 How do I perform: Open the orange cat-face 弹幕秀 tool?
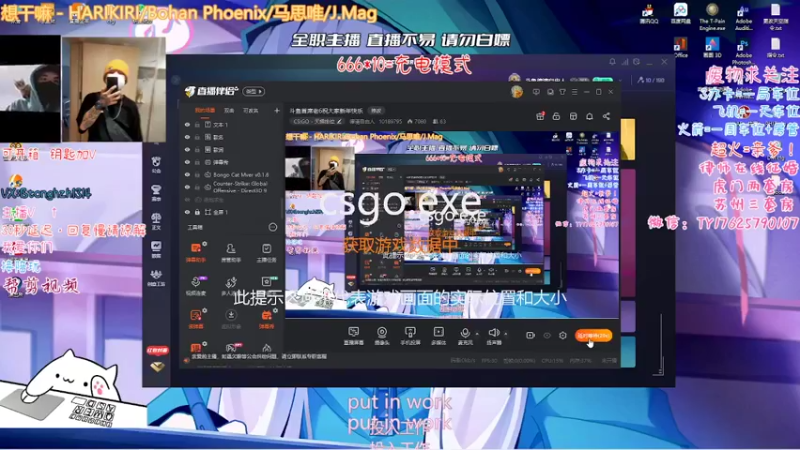coord(266,319)
